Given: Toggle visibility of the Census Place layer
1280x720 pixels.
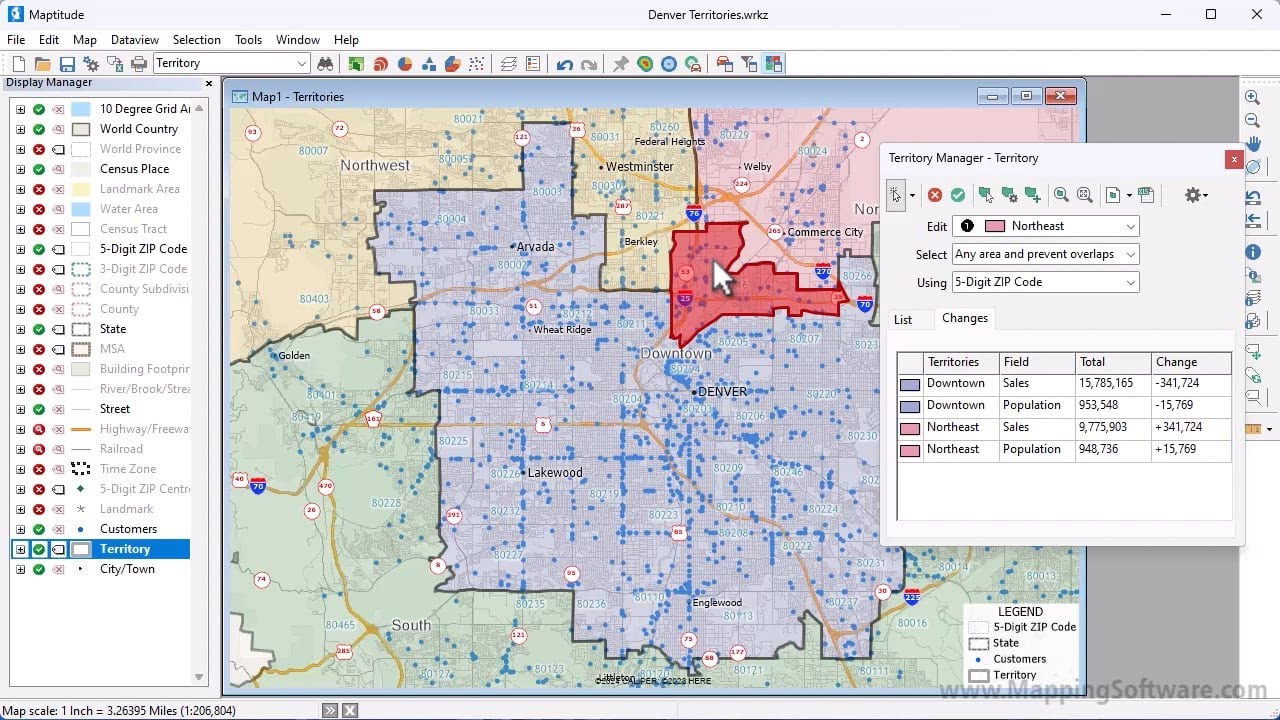Looking at the screenshot, I should point(39,169).
